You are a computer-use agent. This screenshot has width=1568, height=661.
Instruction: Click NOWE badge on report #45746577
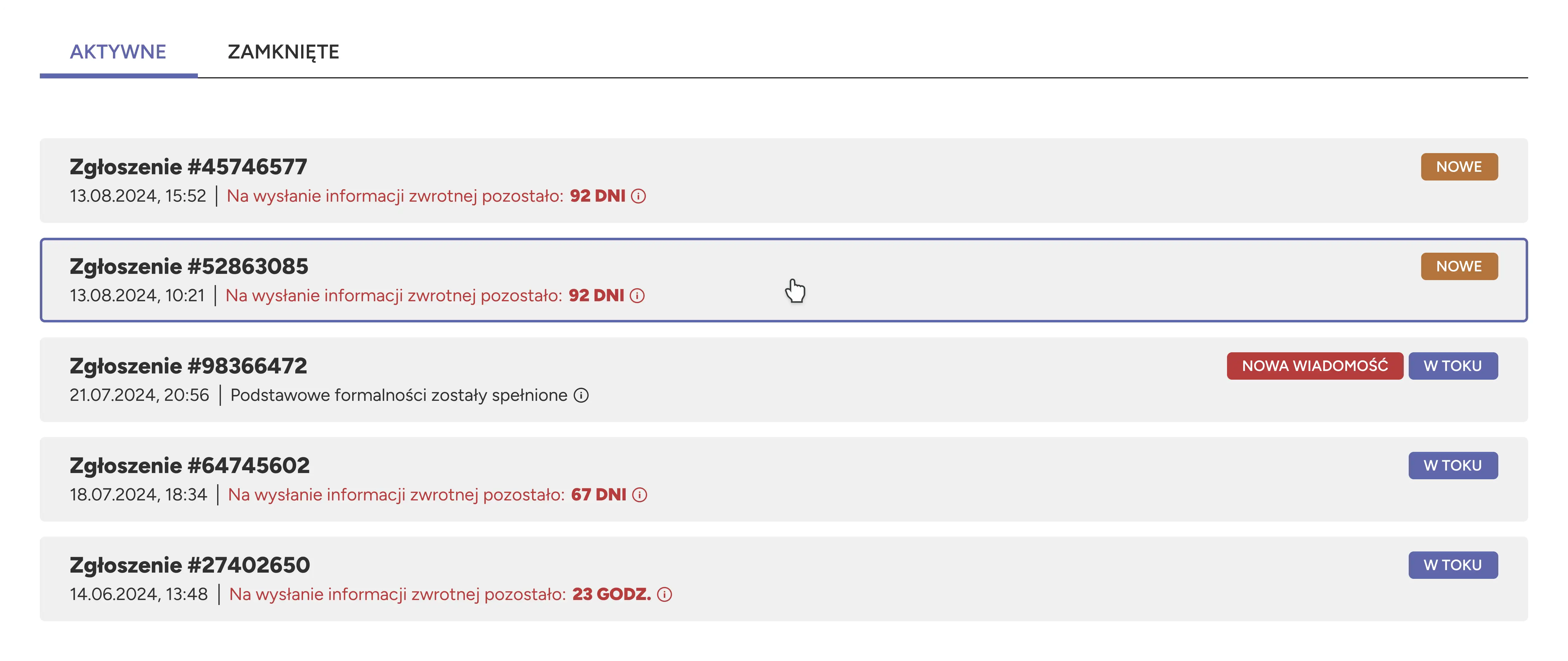(1459, 167)
